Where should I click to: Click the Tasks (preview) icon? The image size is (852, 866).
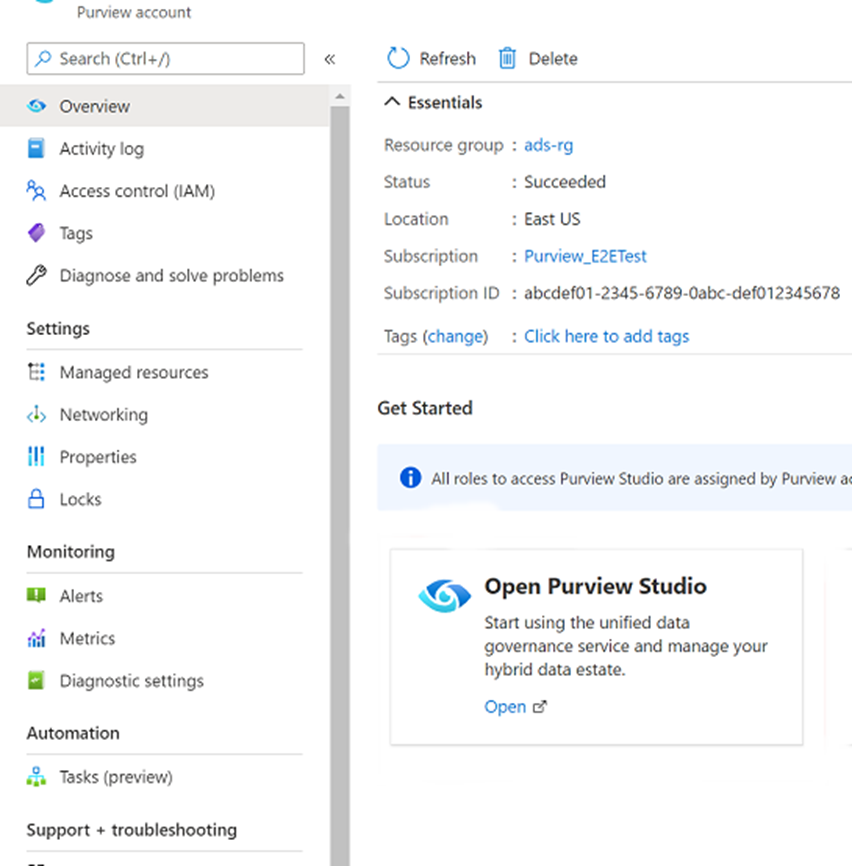point(36,777)
